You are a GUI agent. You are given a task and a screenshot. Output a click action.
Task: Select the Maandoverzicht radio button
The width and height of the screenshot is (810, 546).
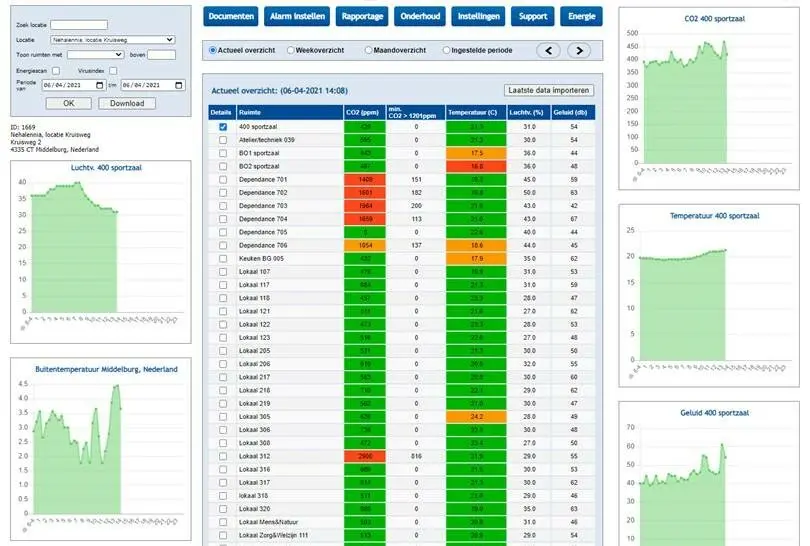point(369,50)
